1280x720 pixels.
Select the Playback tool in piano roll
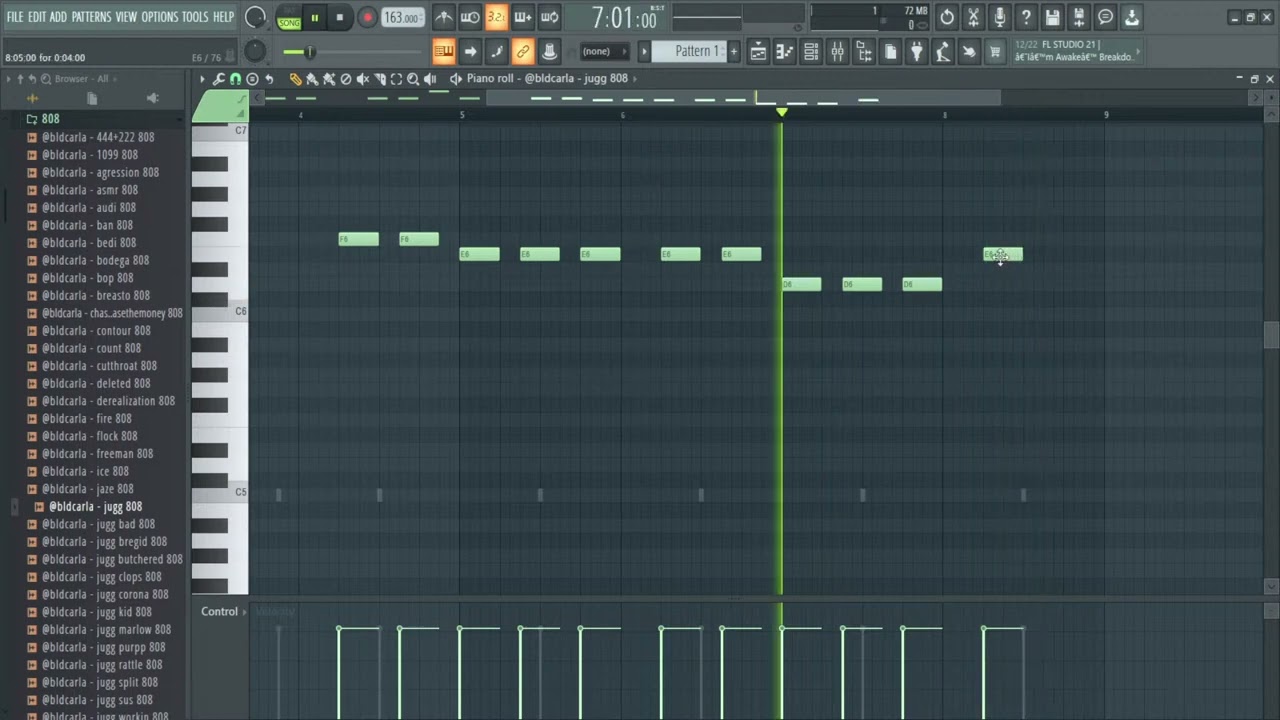tap(429, 79)
